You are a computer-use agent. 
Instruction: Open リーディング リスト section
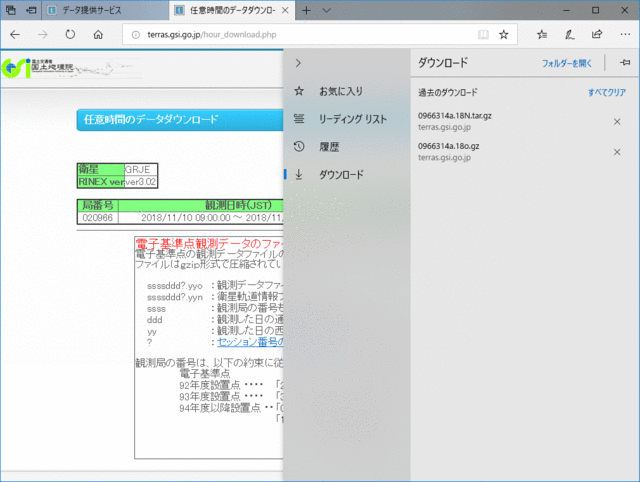[346, 119]
